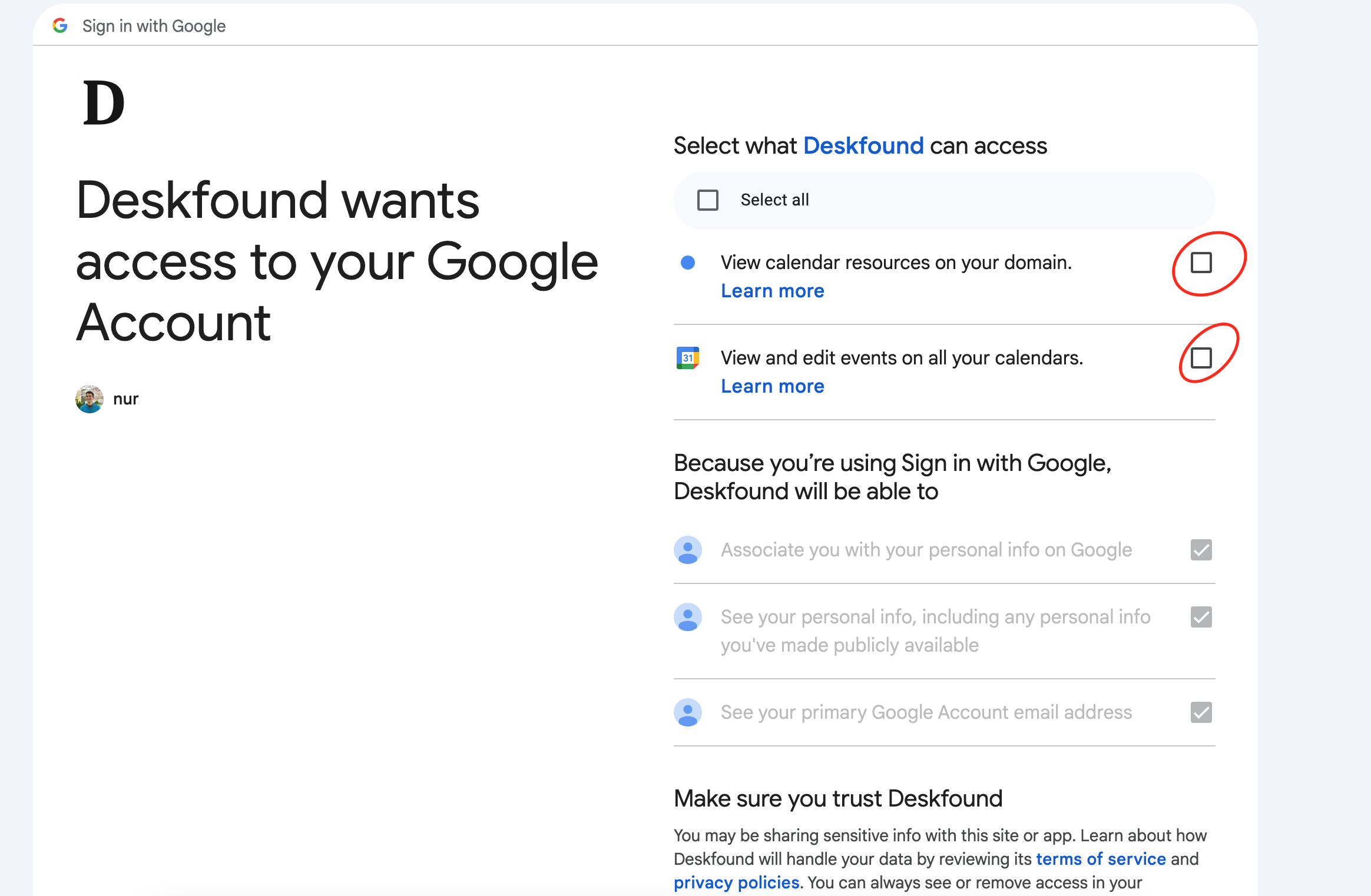1371x896 pixels.
Task: Click the Sign in with Google header text
Action: point(154,26)
